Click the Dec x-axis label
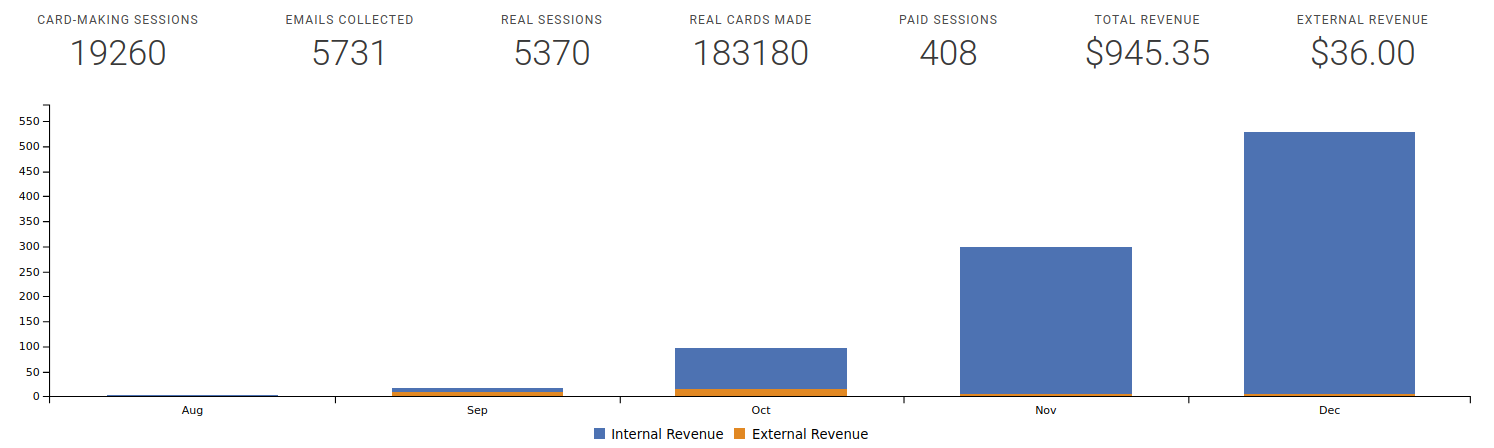Screen dimensions: 1494x448 point(1329,410)
